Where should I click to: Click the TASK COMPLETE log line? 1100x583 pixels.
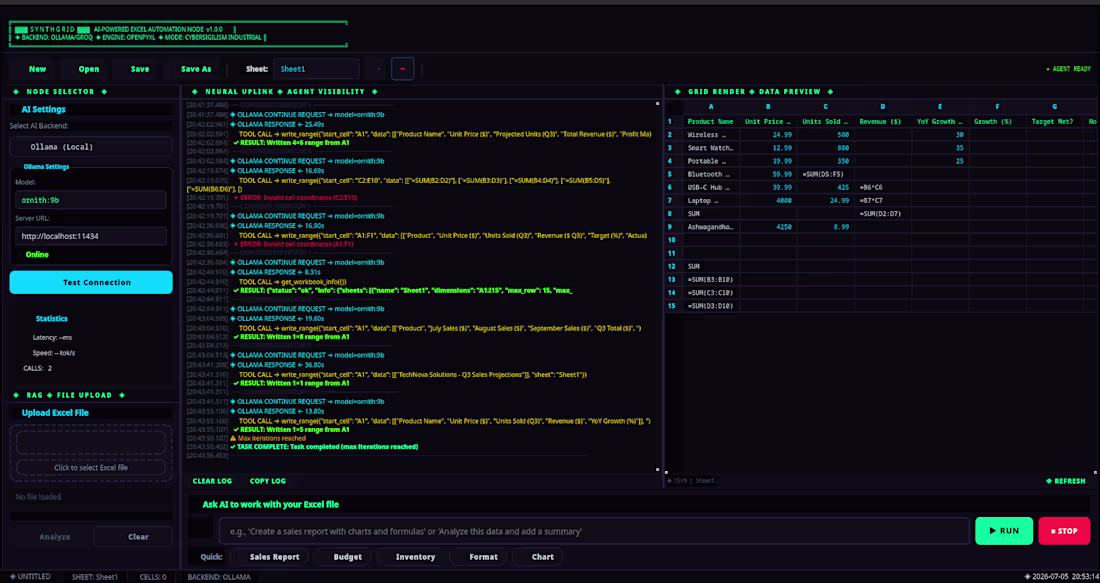point(324,446)
